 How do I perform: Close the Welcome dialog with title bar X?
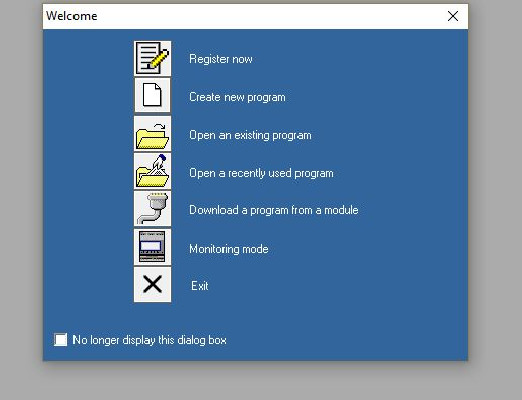tap(453, 16)
